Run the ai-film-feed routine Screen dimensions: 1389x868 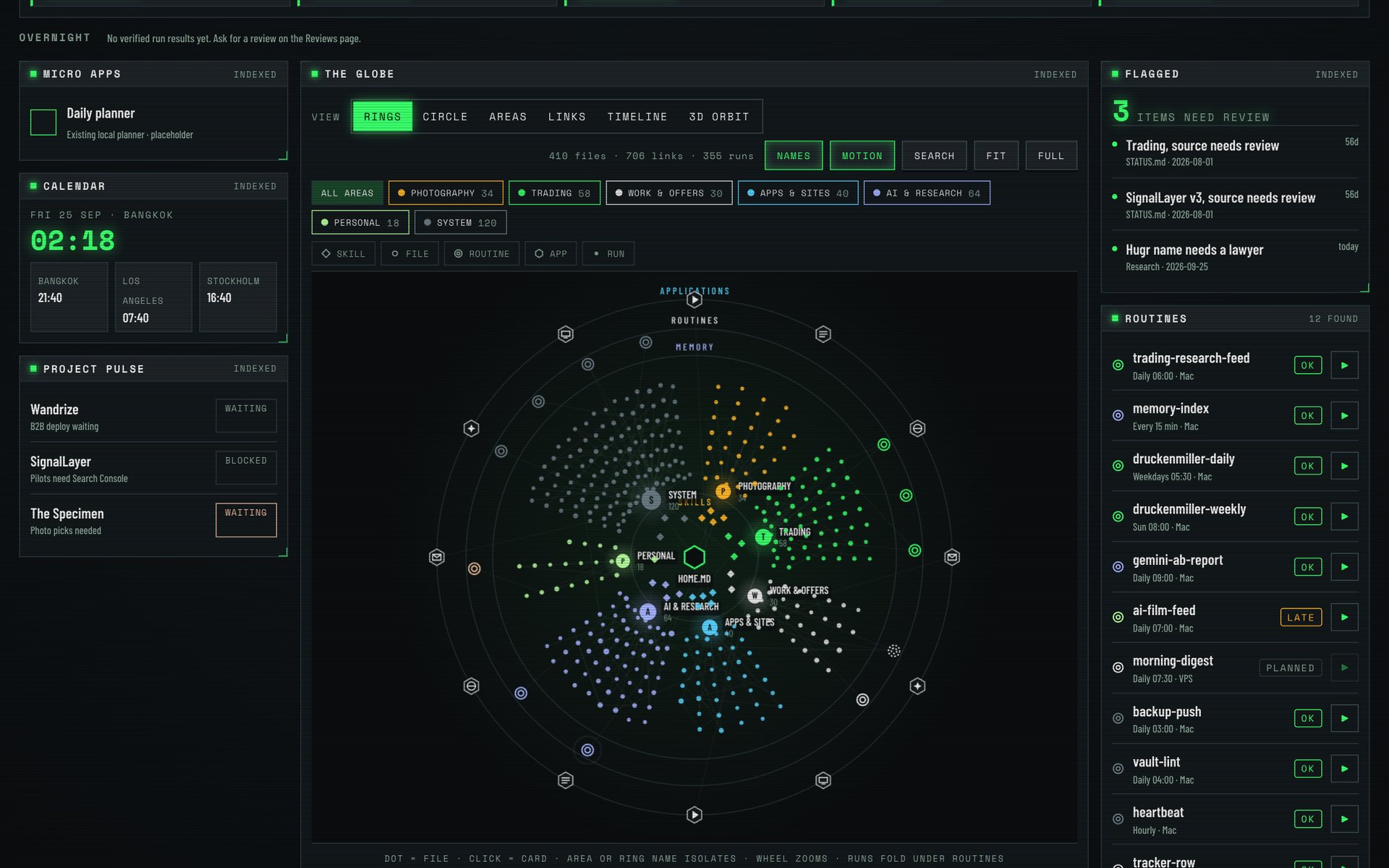pos(1344,618)
